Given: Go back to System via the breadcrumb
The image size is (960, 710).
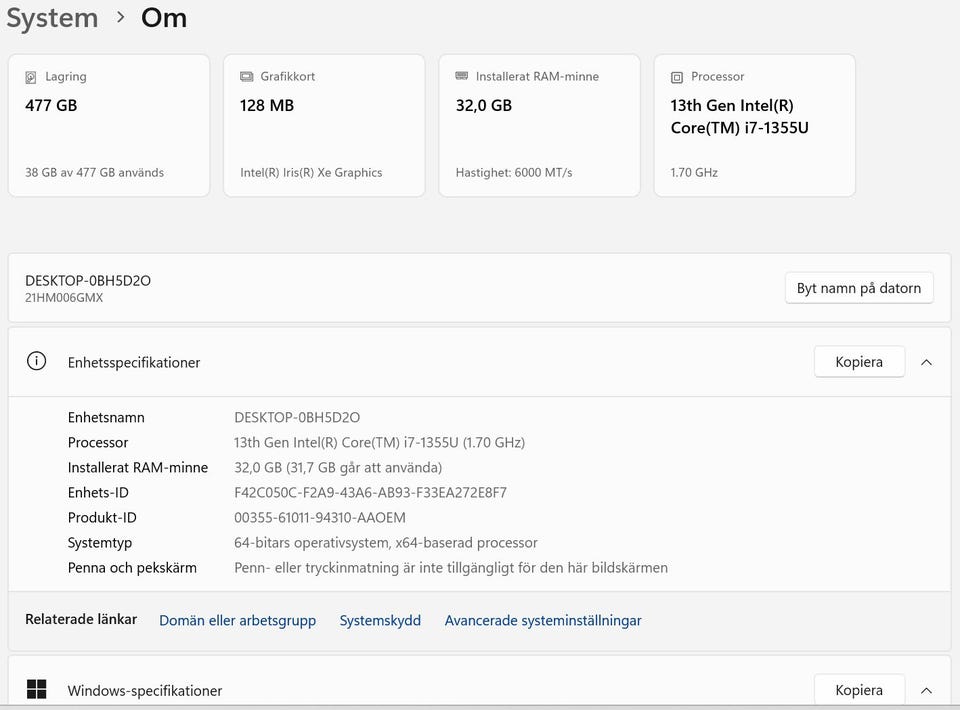Looking at the screenshot, I should 52,18.
